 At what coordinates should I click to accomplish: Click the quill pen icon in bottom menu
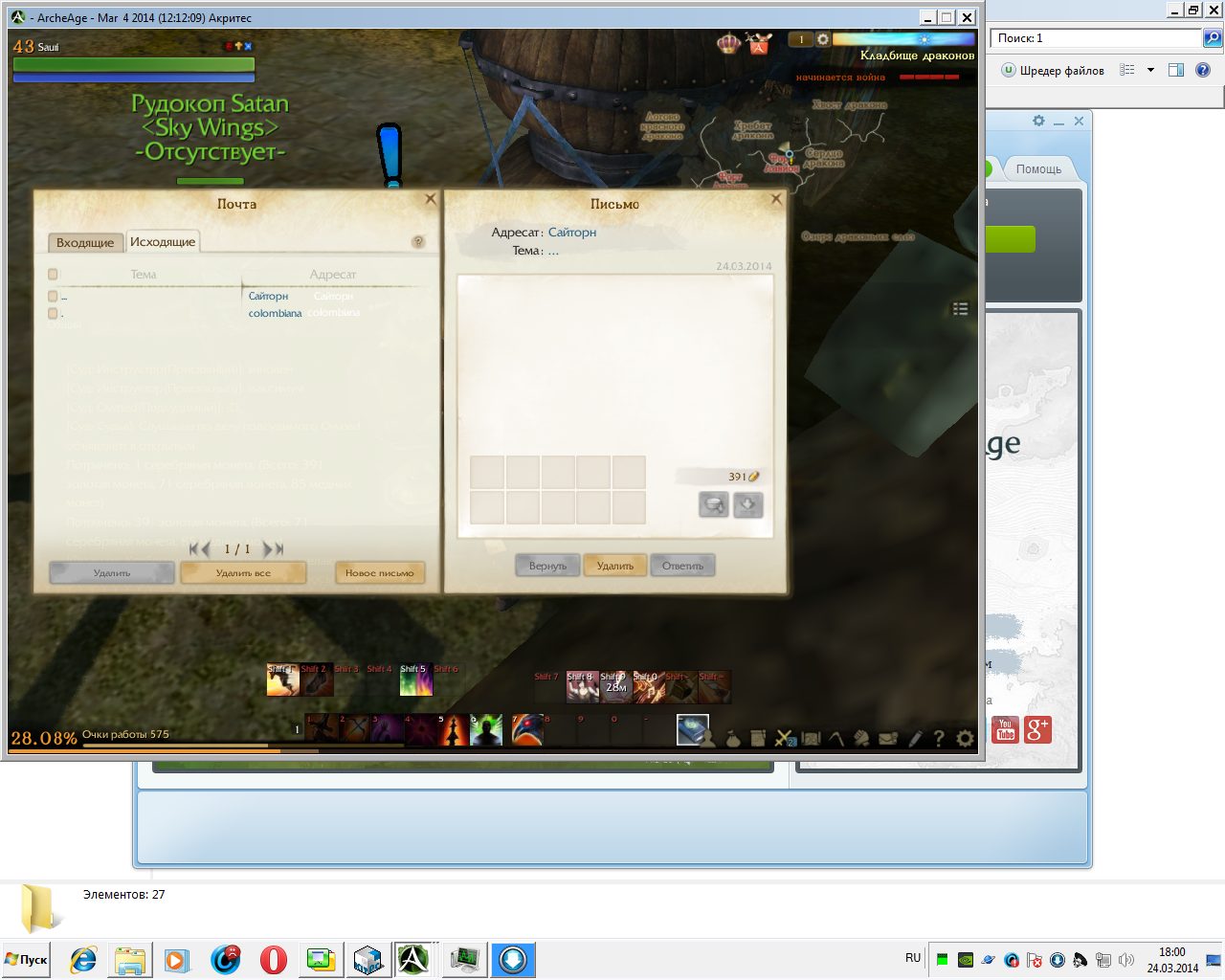[x=915, y=739]
